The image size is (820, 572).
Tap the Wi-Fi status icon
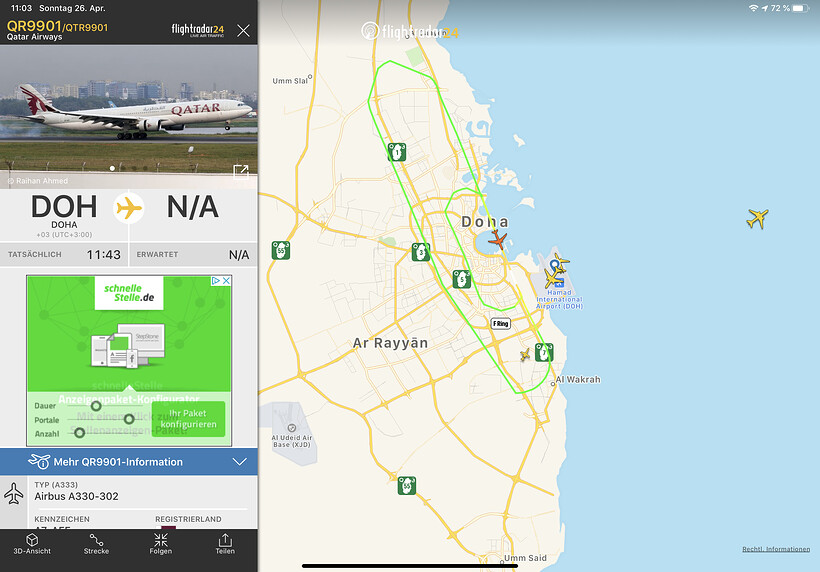pos(753,8)
